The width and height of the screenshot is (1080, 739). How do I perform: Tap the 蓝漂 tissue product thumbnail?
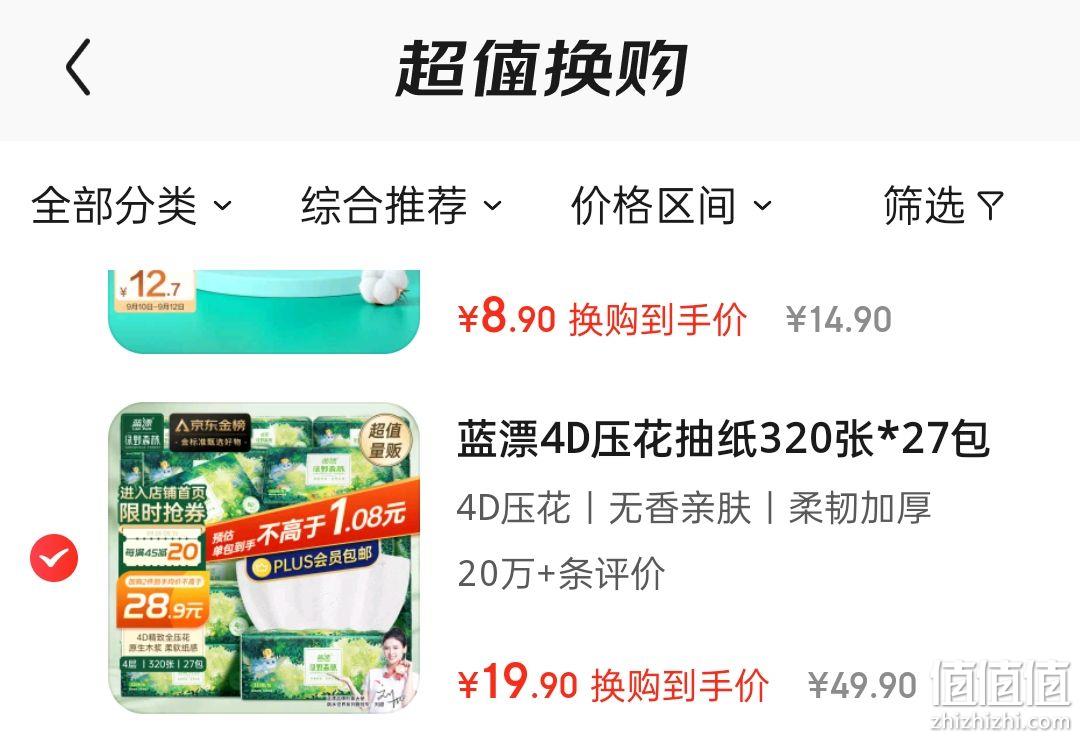pos(264,558)
